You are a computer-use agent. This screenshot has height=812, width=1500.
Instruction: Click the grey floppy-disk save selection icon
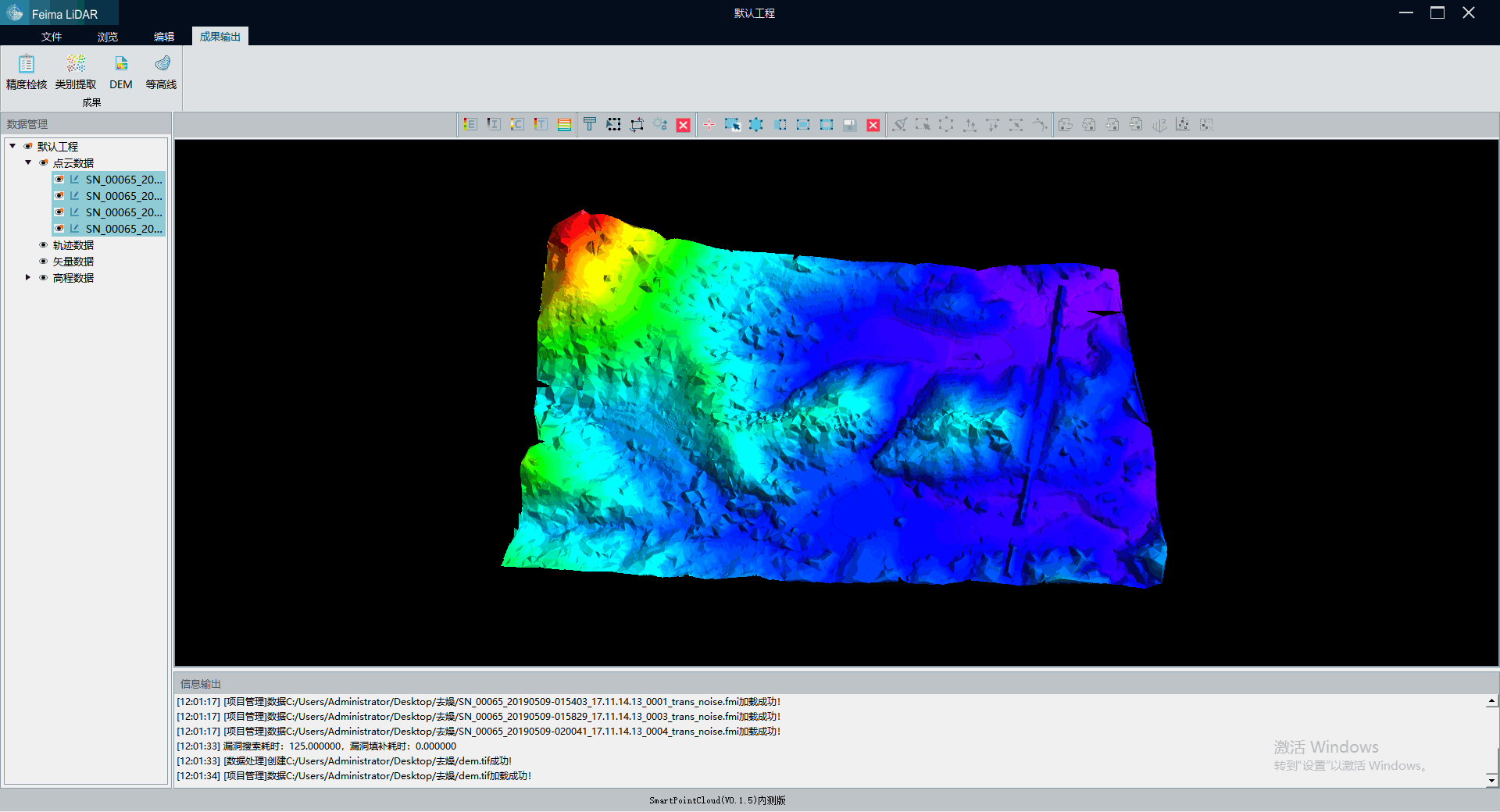click(850, 124)
